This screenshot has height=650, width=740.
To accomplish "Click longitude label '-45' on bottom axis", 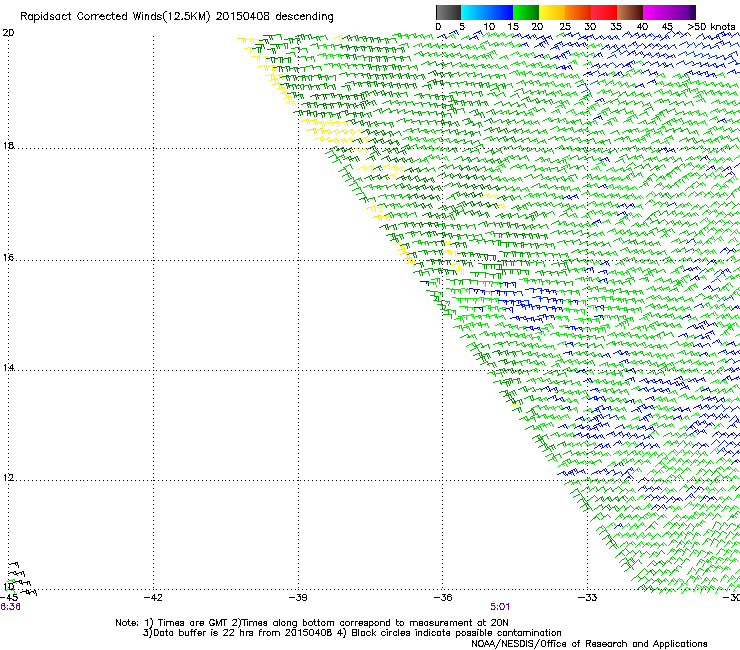I will tap(9, 598).
